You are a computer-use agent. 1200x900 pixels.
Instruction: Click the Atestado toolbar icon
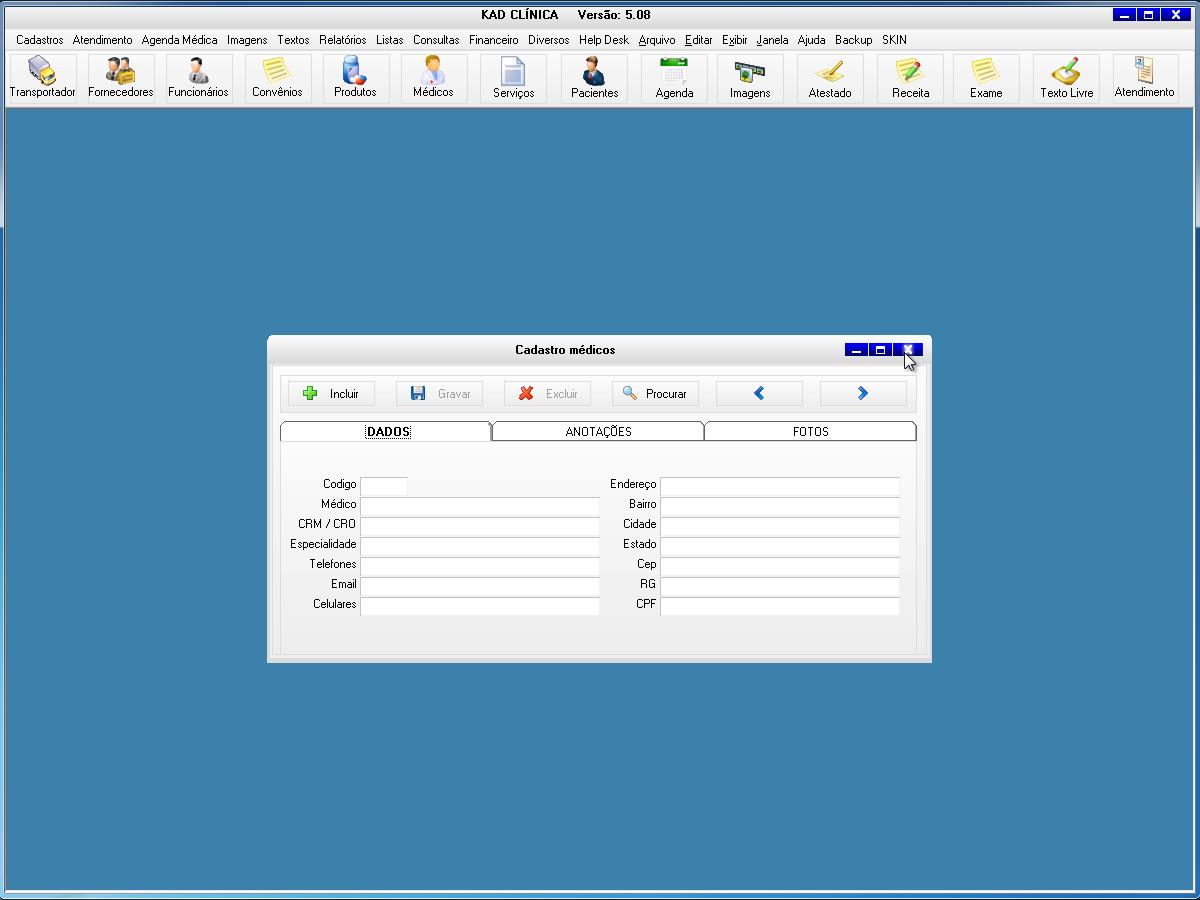(830, 78)
